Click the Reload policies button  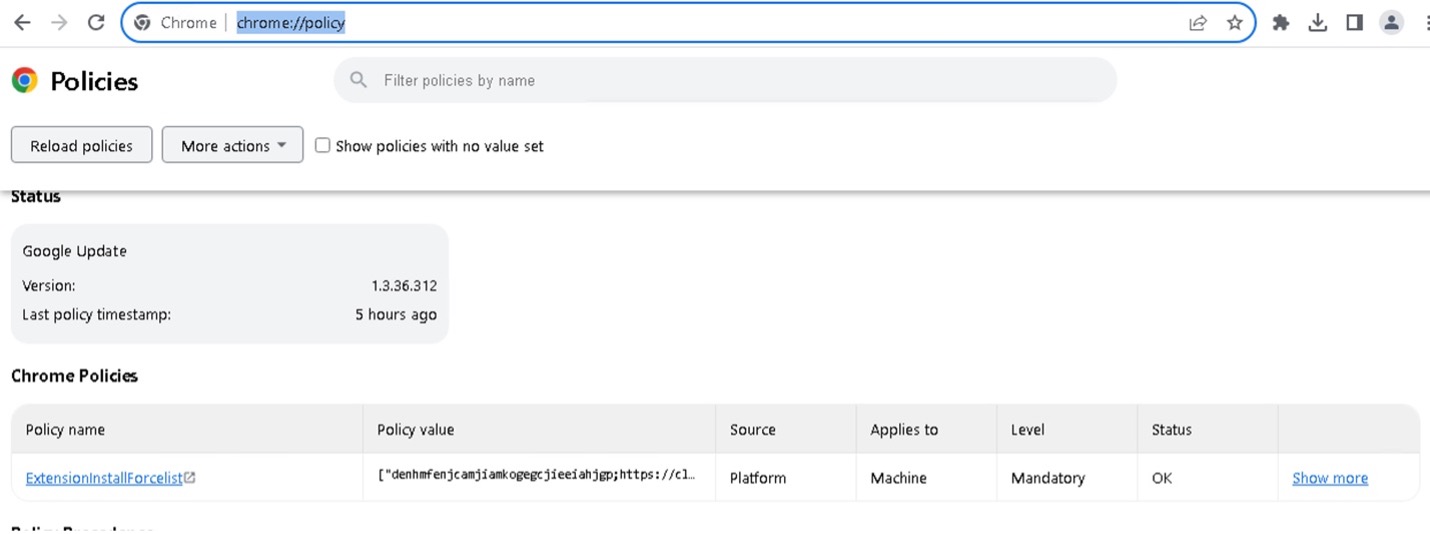[x=81, y=145]
